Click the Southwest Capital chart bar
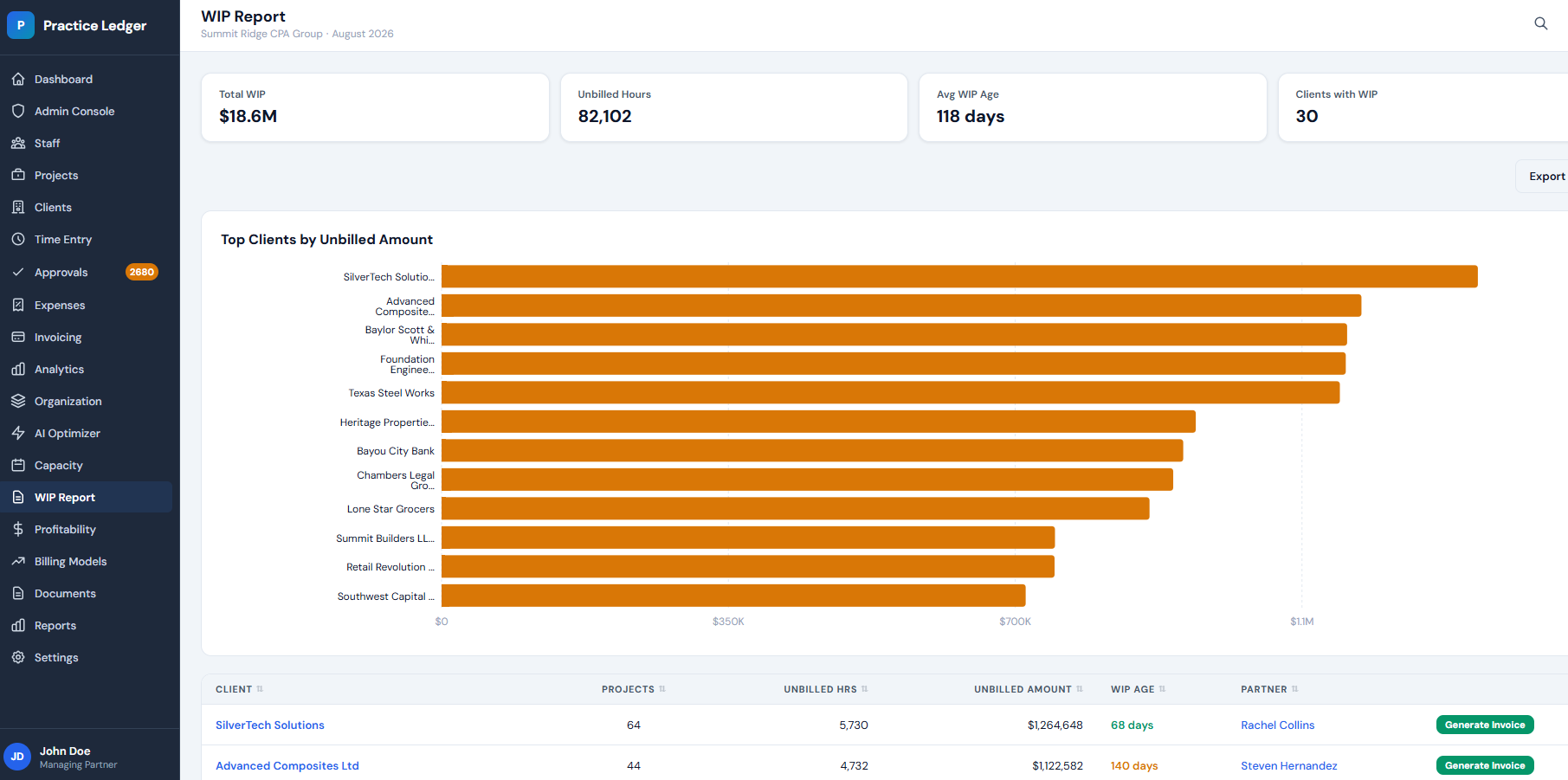The height and width of the screenshot is (780, 1568). [x=733, y=596]
